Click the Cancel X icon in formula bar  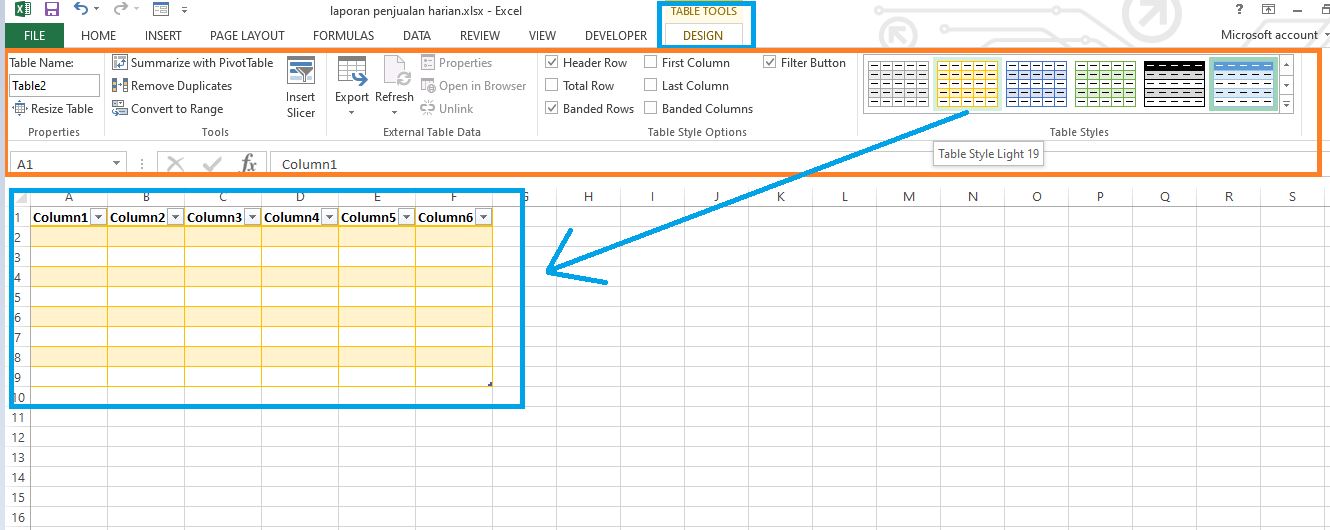pos(176,164)
